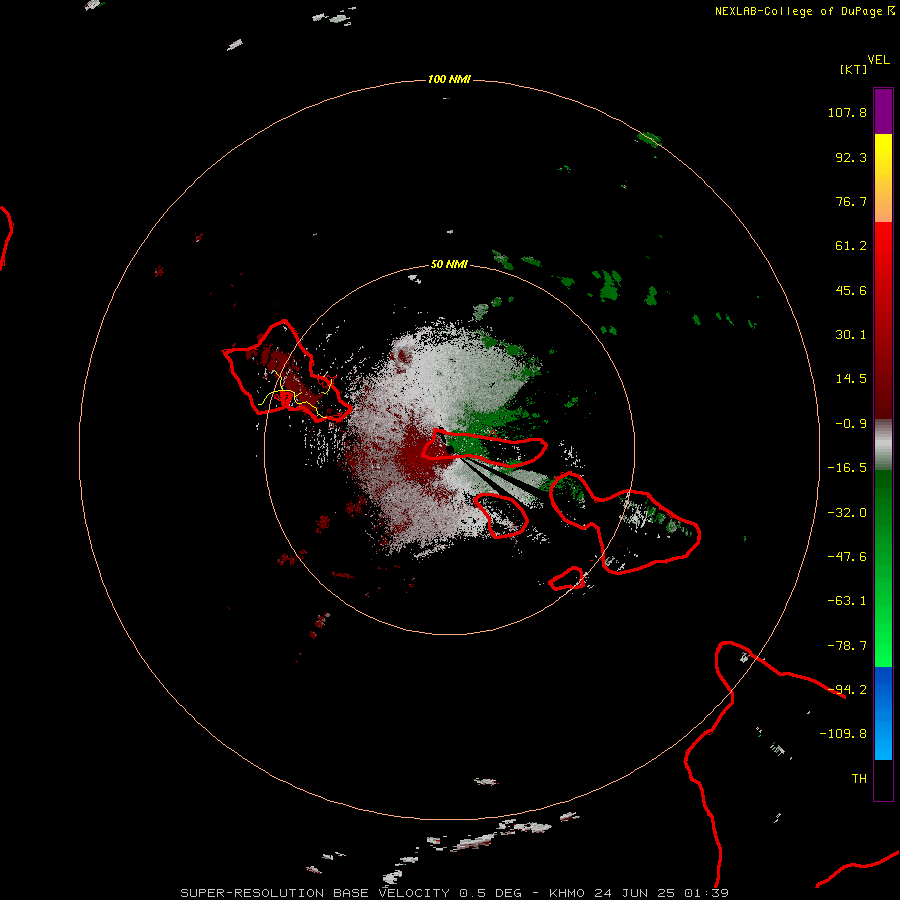Click the -63.1 scale value

847,601
